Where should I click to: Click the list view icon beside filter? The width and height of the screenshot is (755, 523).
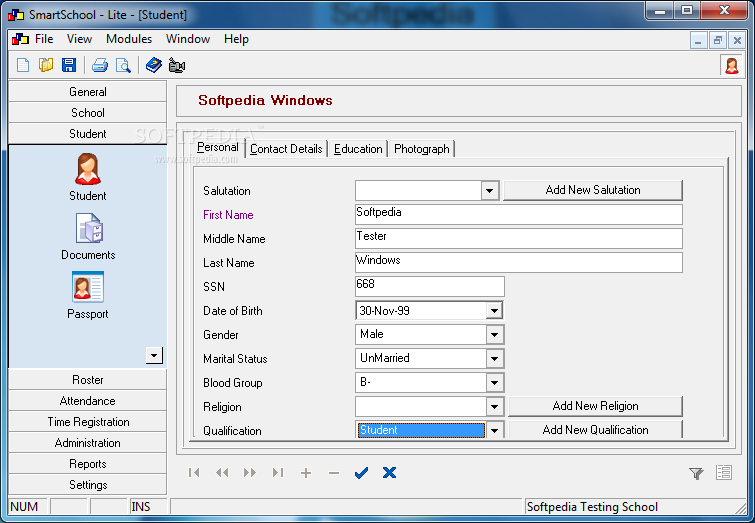coord(724,472)
